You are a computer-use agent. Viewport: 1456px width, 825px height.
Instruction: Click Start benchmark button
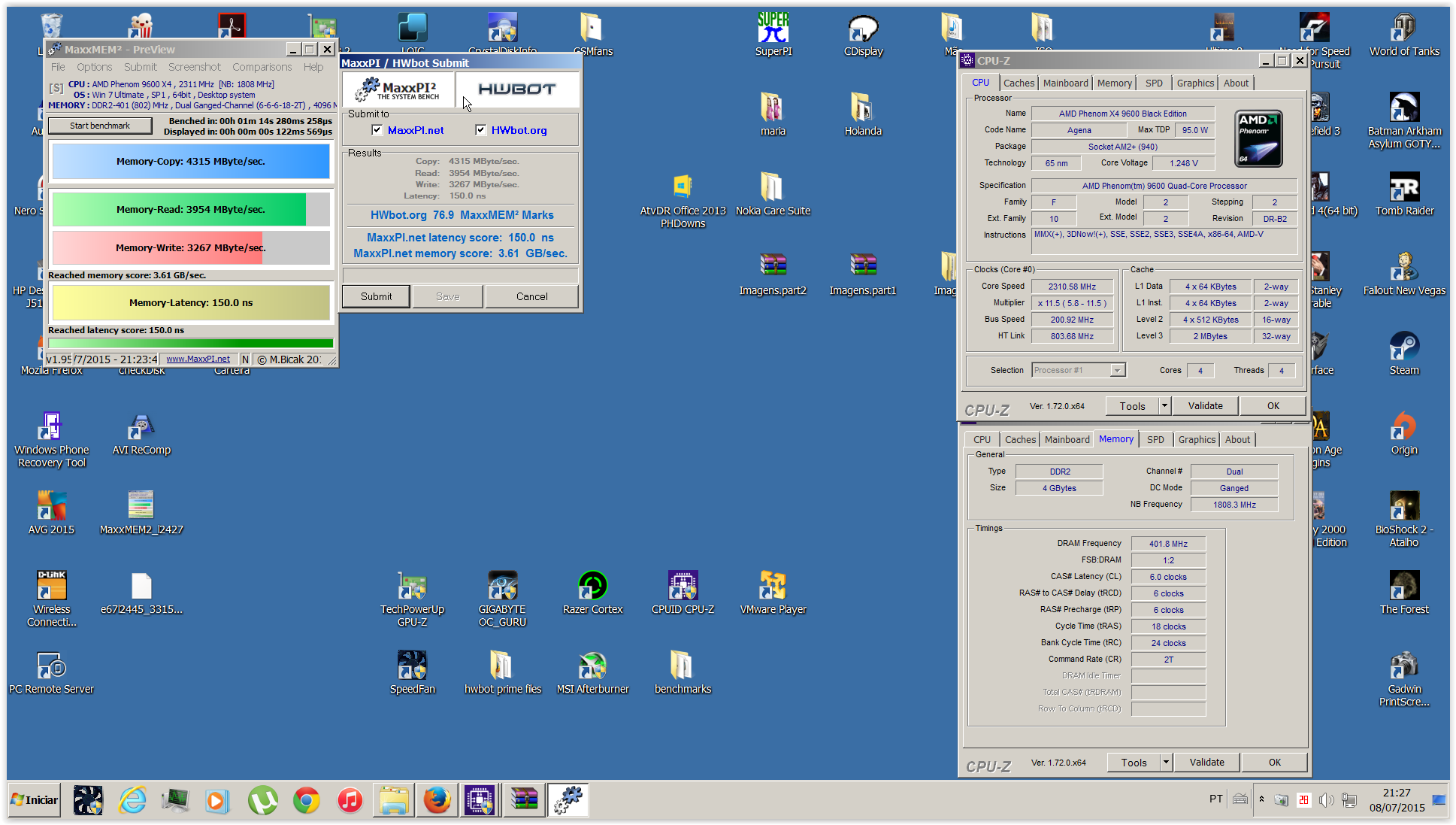(100, 126)
